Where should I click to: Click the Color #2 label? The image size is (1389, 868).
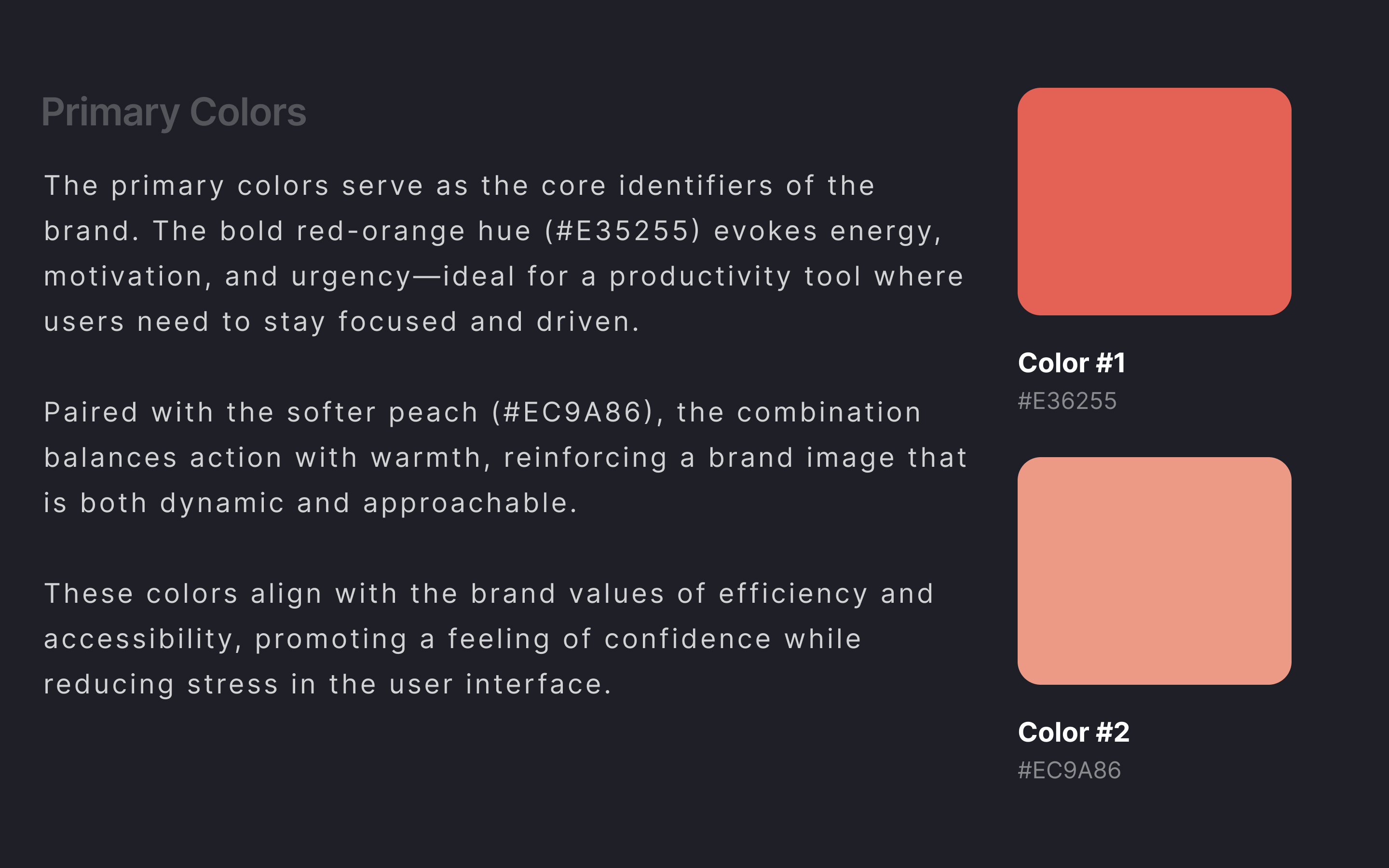1073,732
